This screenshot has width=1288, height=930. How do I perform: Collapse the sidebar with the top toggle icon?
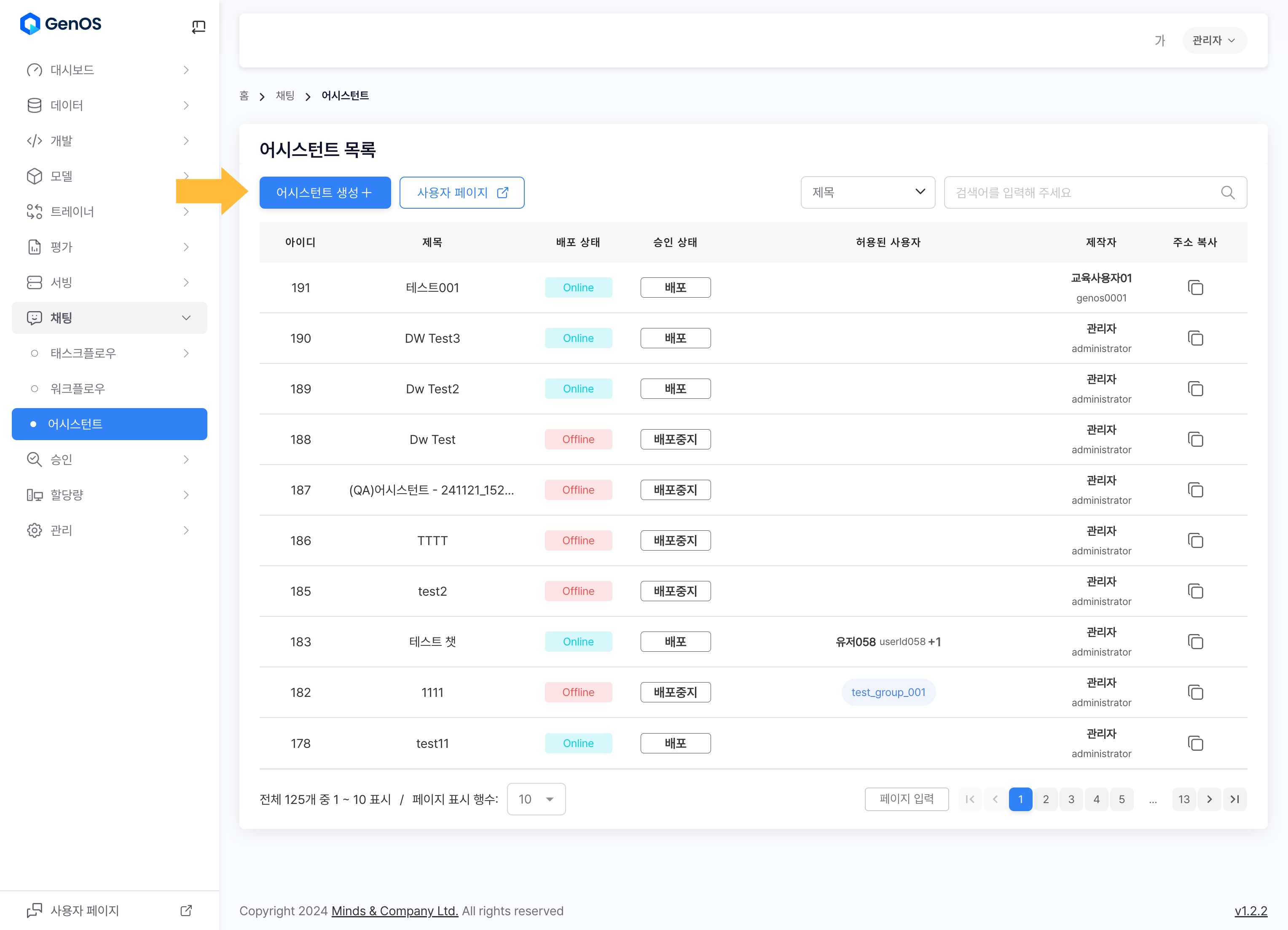click(x=198, y=27)
